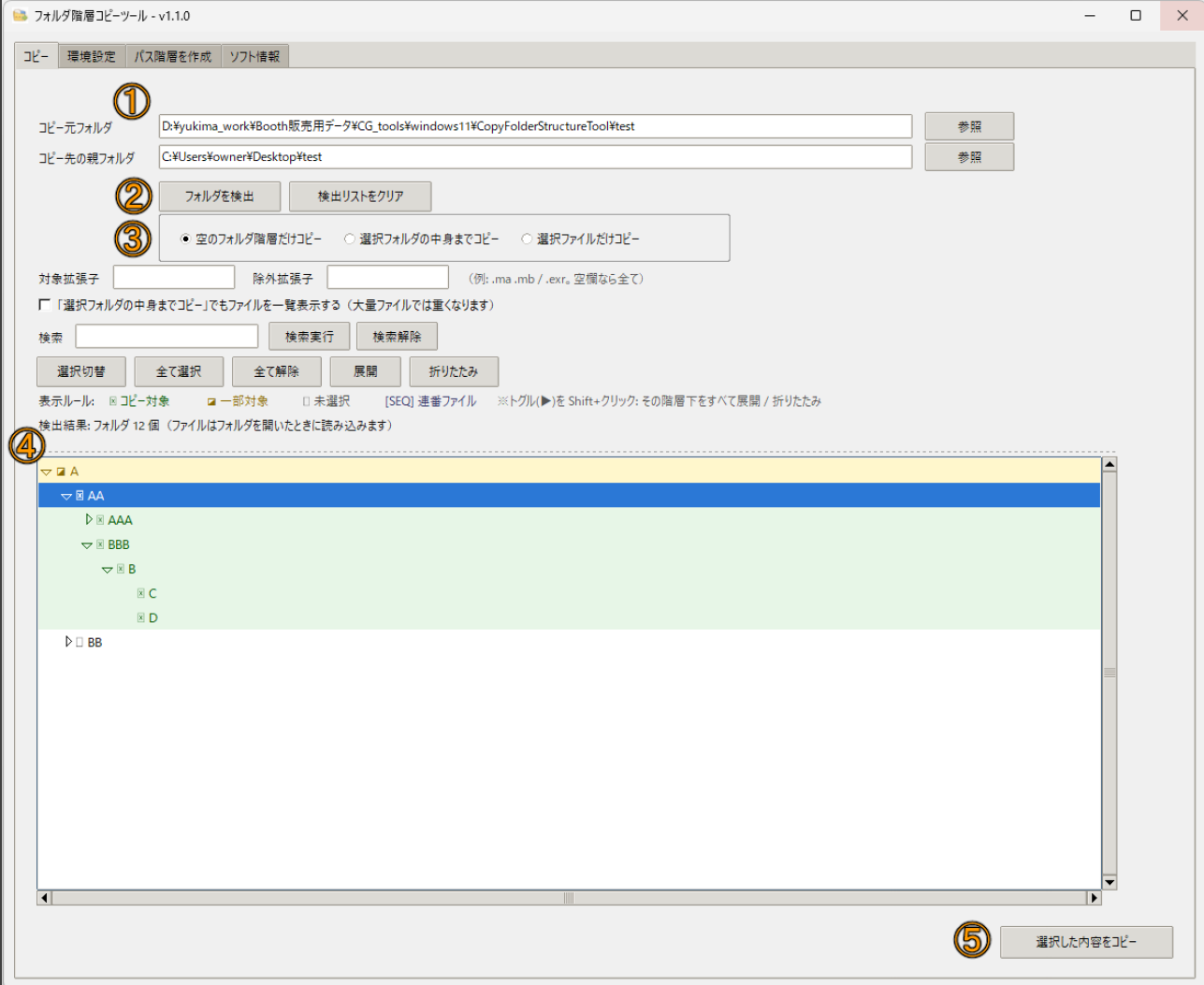This screenshot has width=1204, height=985.
Task: Toggle the checkbox icon beside folder B
Action: (121, 569)
